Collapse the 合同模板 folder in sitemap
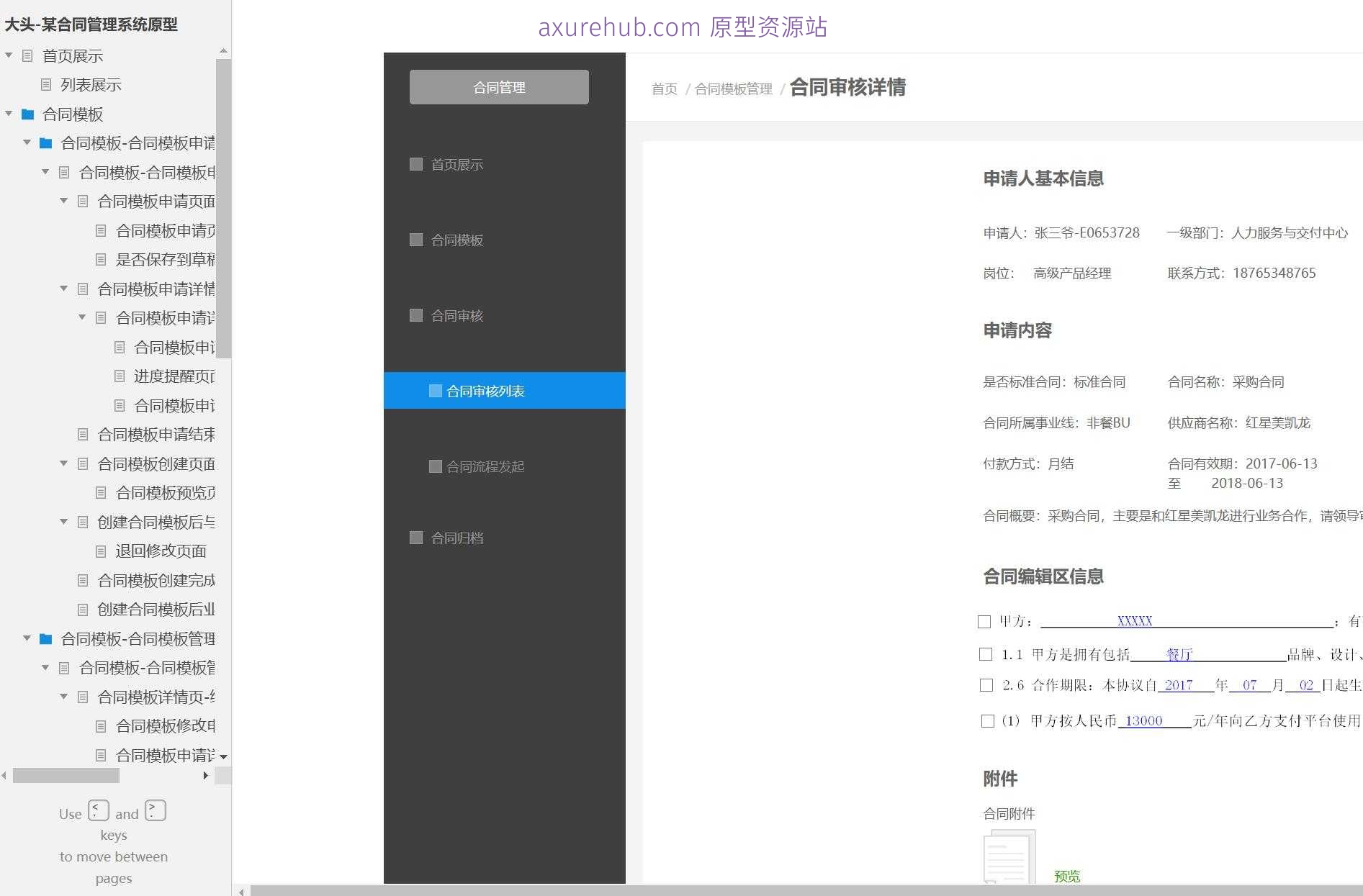 coord(9,114)
